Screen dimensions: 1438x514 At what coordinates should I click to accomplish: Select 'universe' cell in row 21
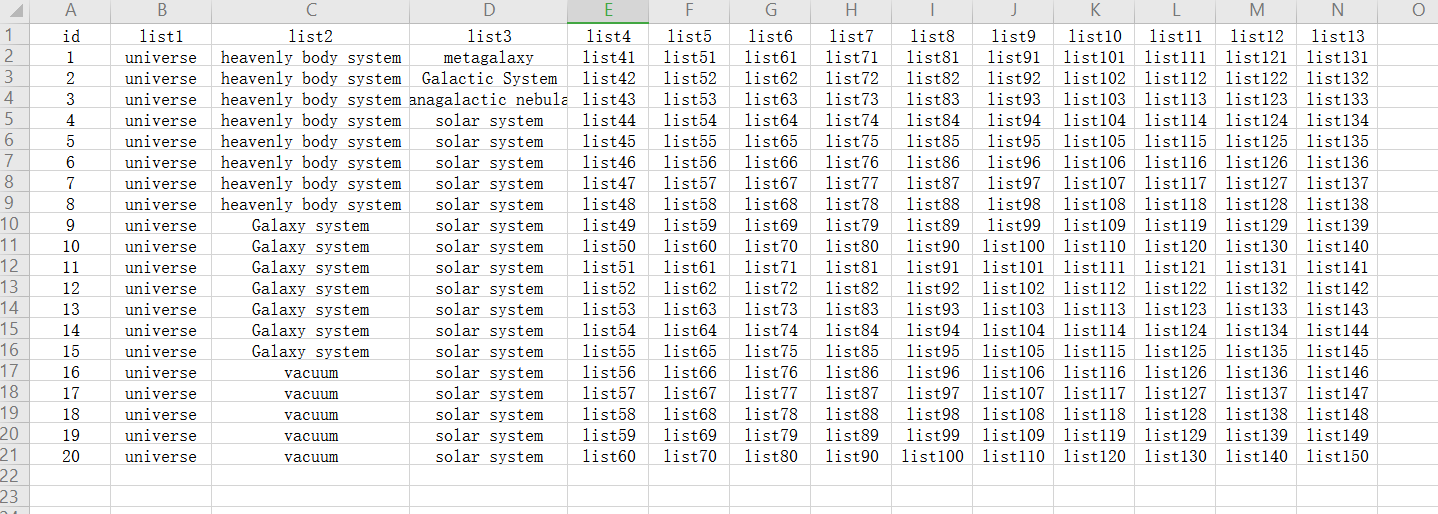(x=161, y=456)
